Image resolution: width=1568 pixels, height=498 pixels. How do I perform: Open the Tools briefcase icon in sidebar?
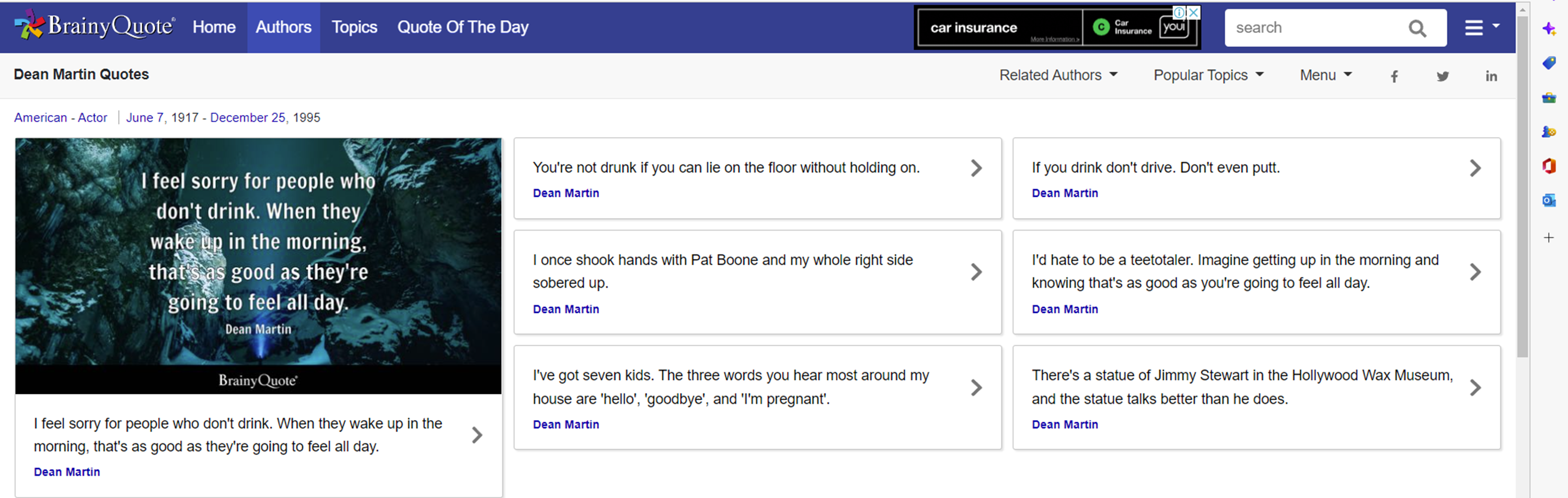pos(1549,97)
